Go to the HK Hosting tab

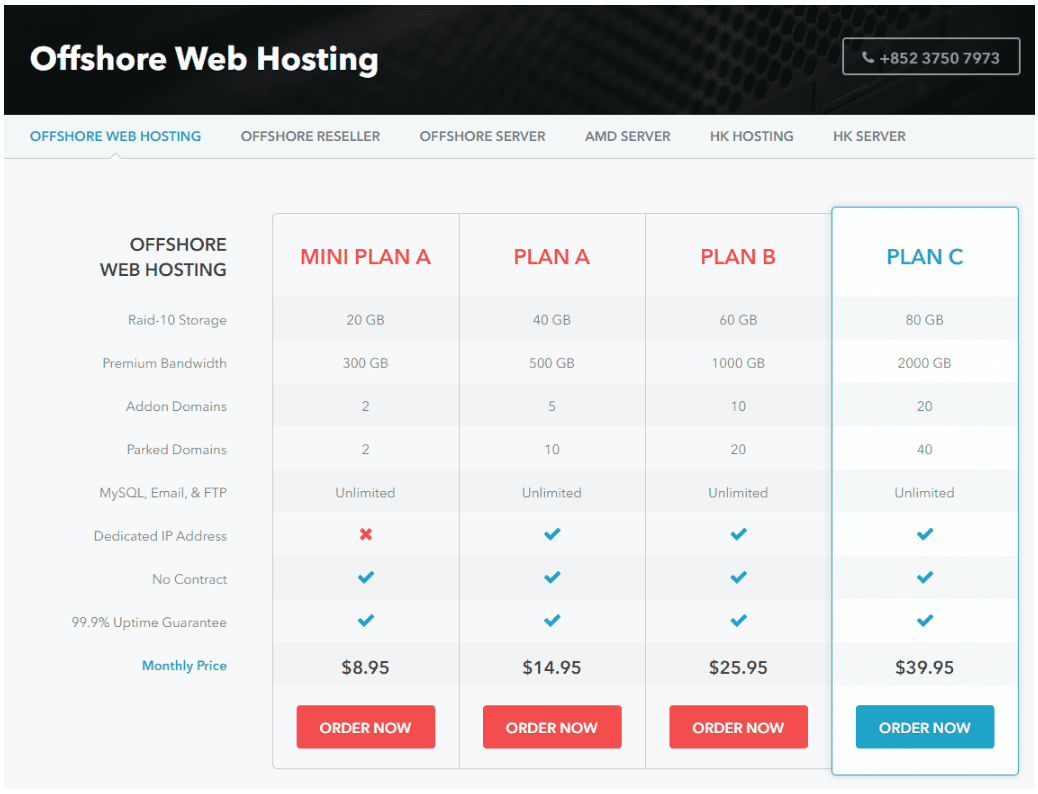coord(751,136)
